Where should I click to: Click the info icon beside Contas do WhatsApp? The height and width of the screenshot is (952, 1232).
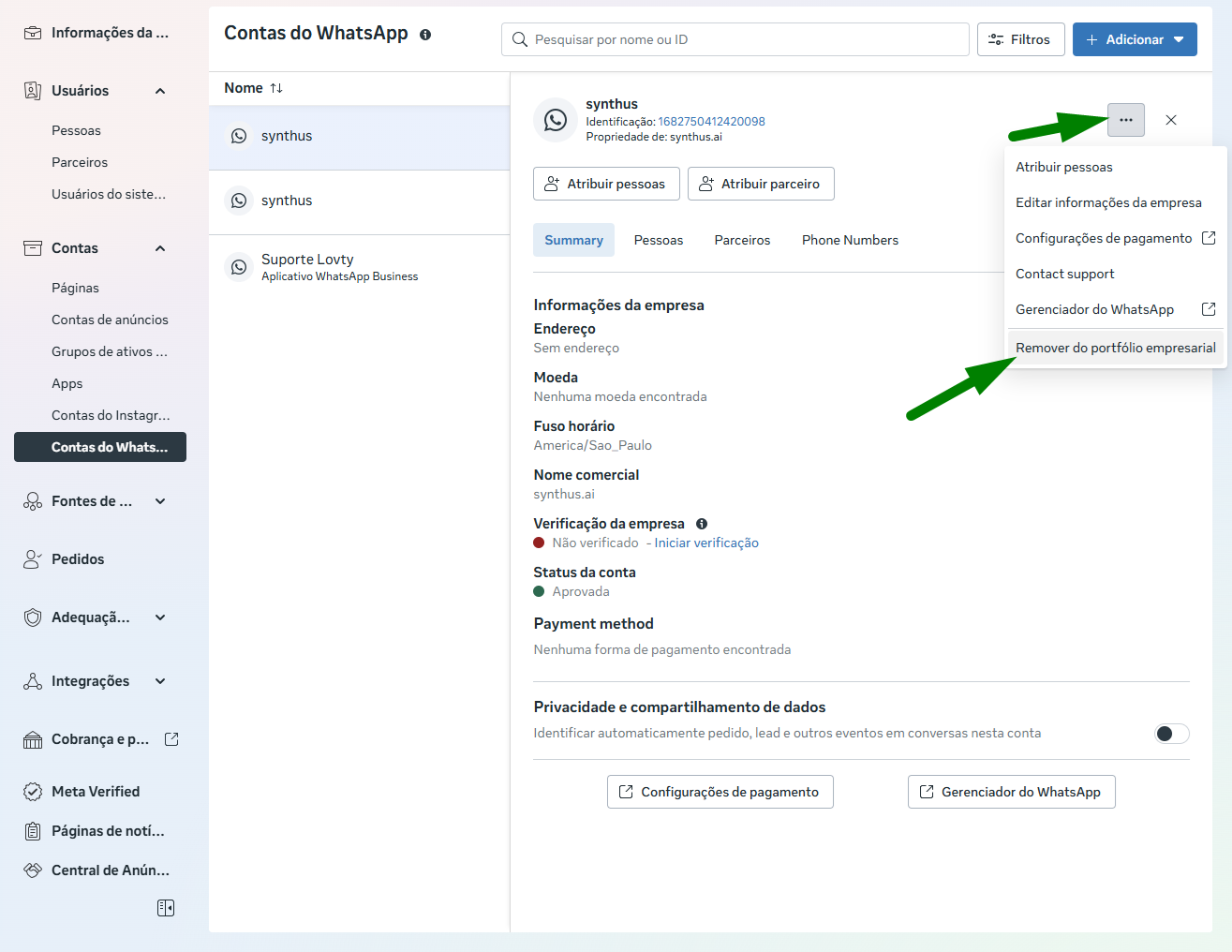coord(425,35)
